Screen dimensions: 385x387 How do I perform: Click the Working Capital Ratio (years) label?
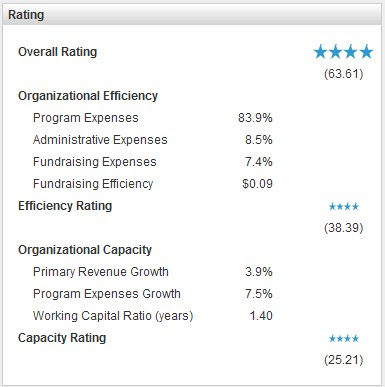(113, 316)
